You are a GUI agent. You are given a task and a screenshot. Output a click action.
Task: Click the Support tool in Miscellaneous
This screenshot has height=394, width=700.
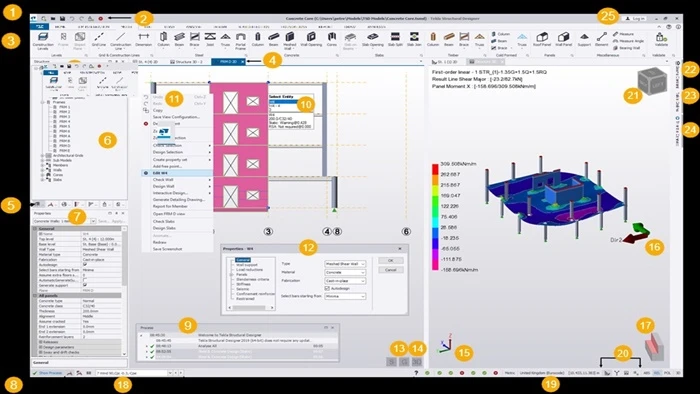[584, 39]
